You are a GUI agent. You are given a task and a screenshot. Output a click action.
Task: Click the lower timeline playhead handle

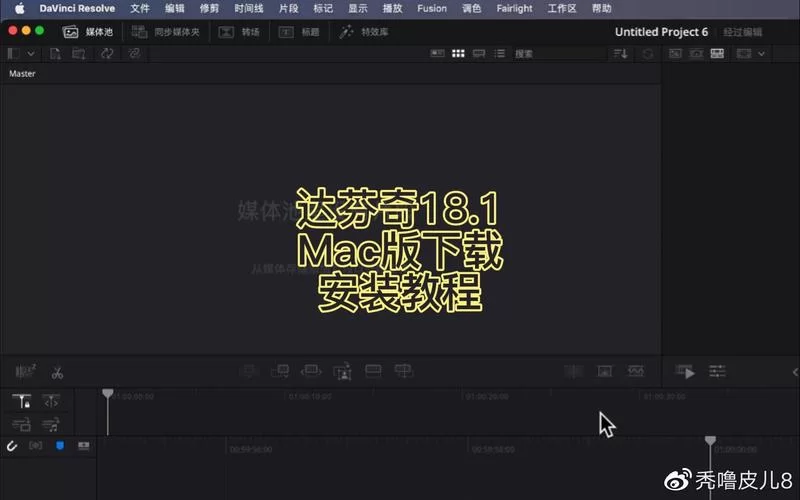point(710,440)
